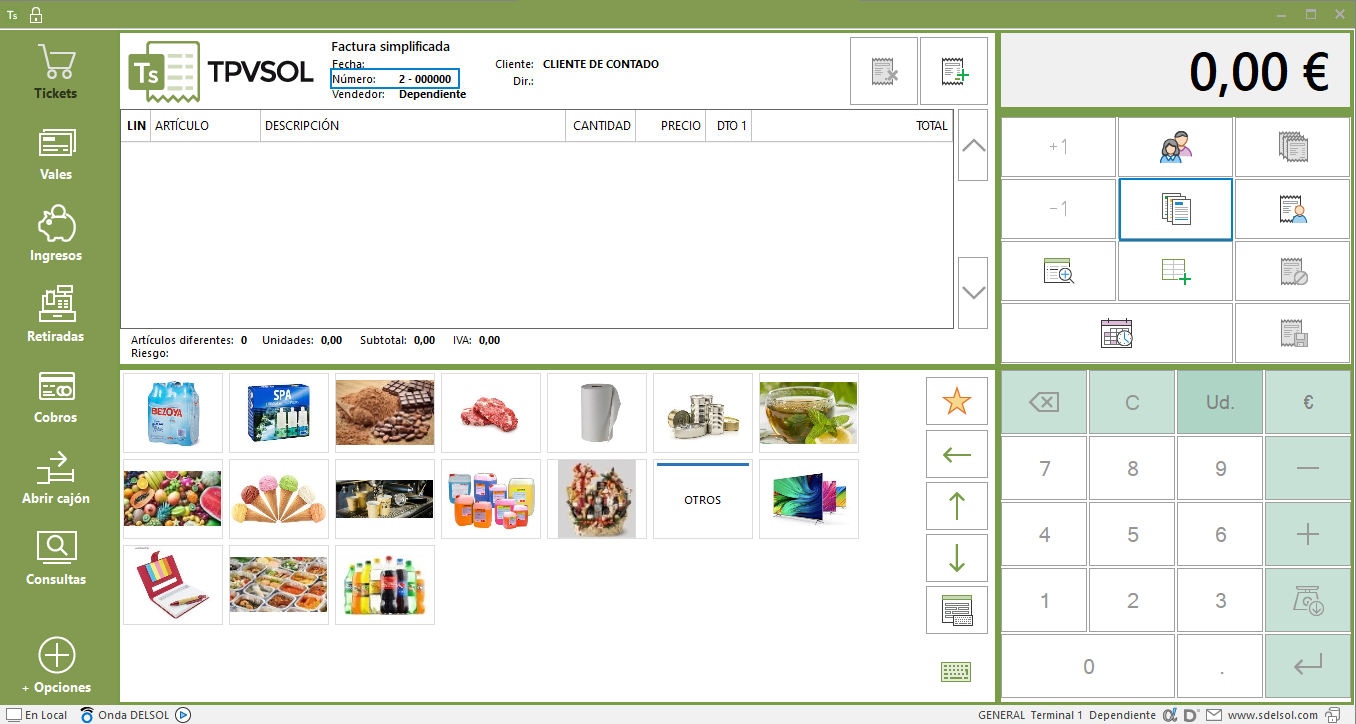Click the backspace key on keypad
Screen dimensions: 1356x724
(1044, 402)
